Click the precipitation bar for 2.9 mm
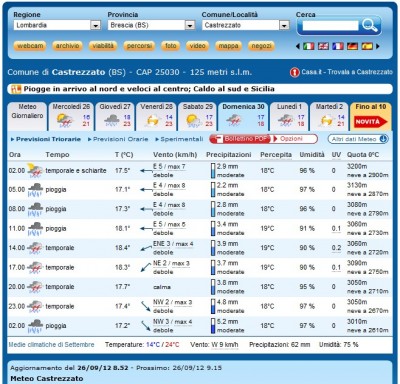The width and height of the screenshot is (400, 384). 213,170
